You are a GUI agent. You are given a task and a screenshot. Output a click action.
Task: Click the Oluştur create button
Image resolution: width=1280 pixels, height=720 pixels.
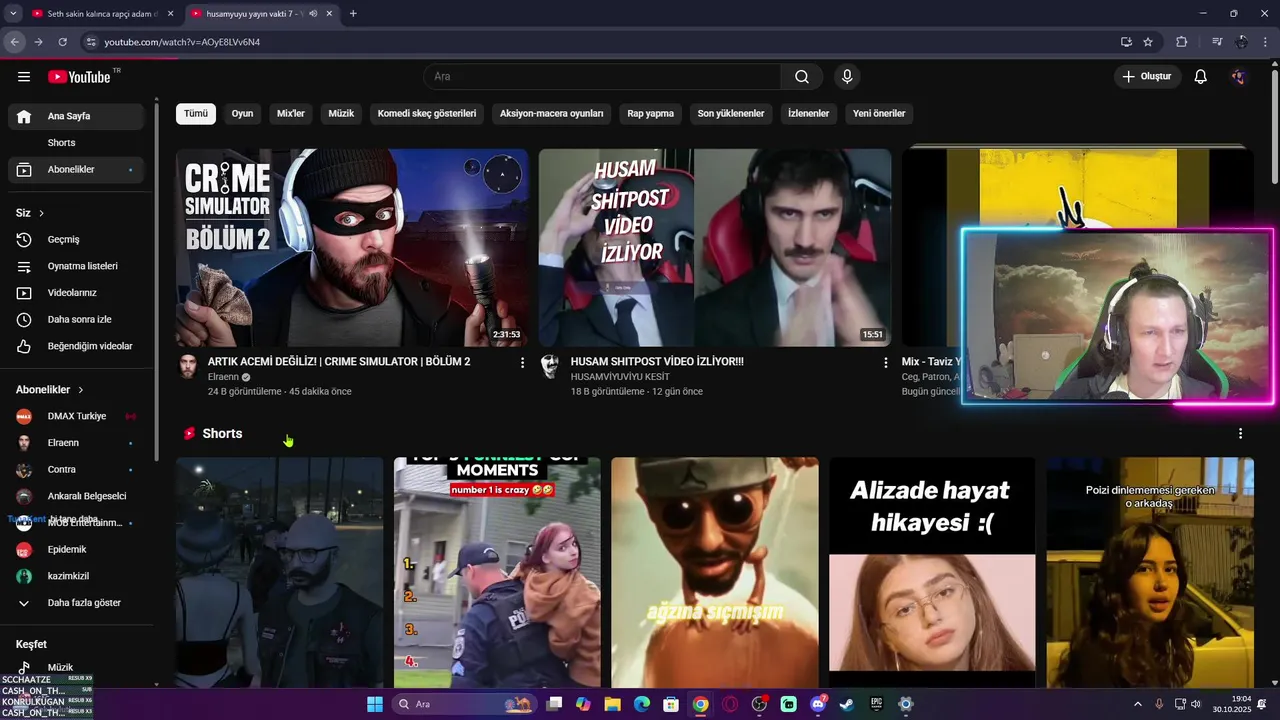click(1148, 77)
